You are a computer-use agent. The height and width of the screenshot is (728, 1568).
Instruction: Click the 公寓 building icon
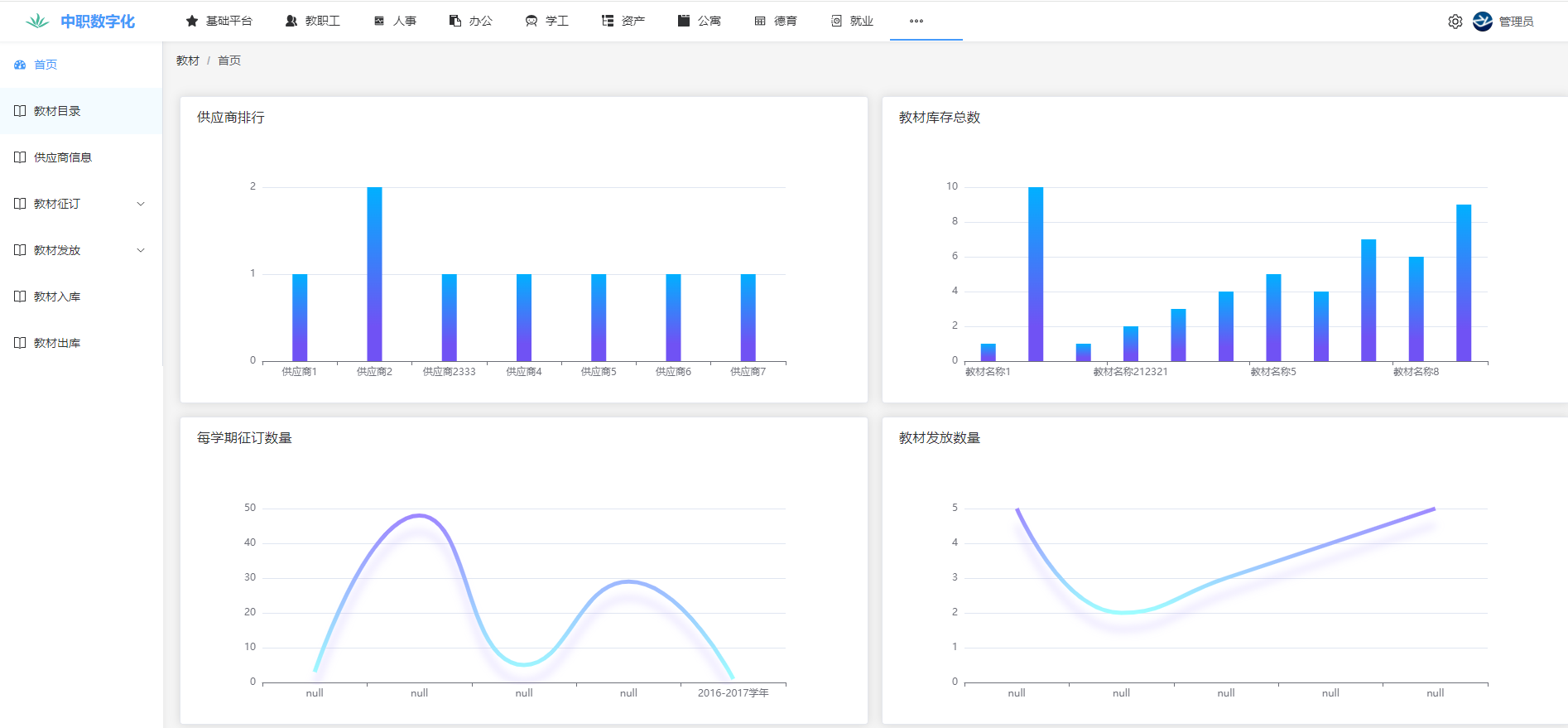click(x=684, y=21)
